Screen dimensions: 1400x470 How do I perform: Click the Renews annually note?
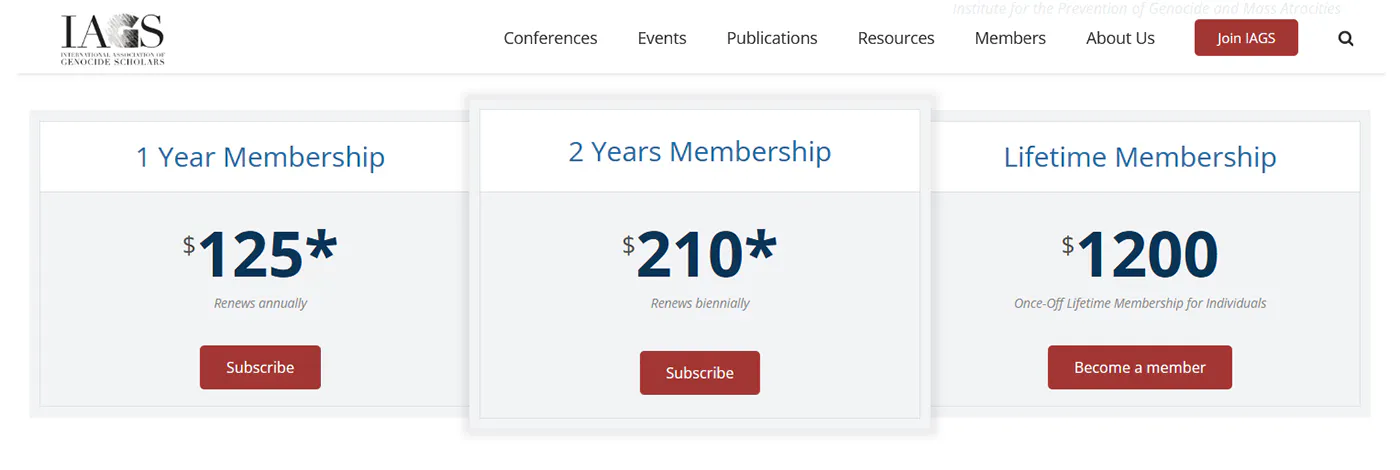click(x=260, y=303)
